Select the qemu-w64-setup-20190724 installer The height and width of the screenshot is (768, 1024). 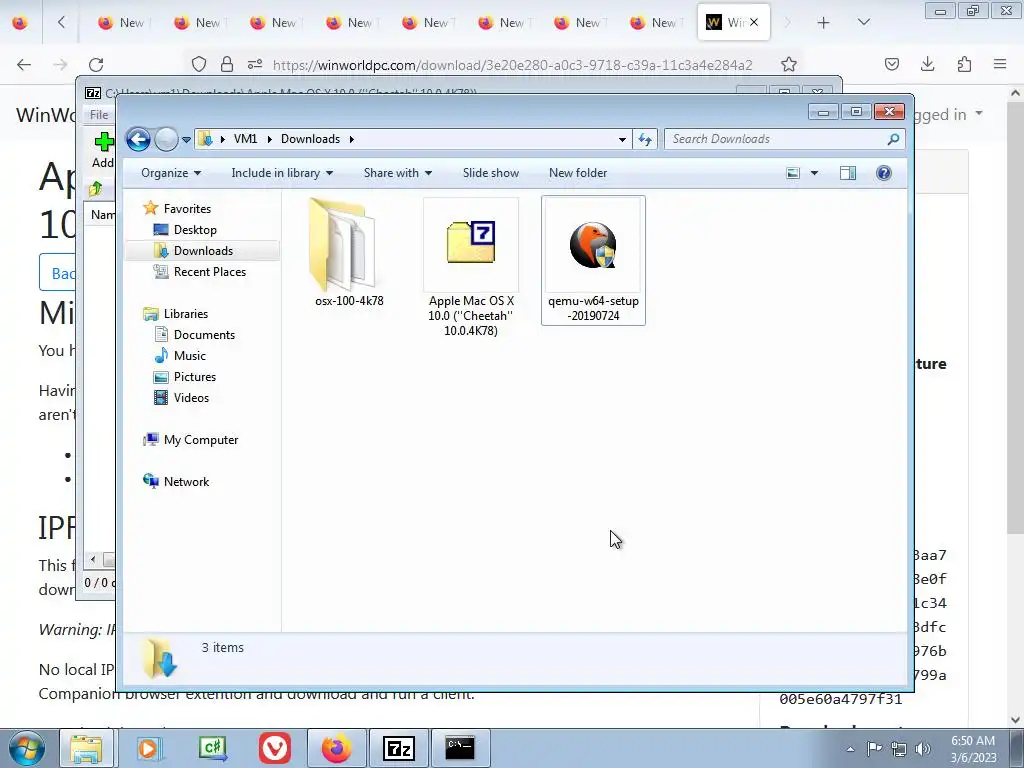click(593, 260)
